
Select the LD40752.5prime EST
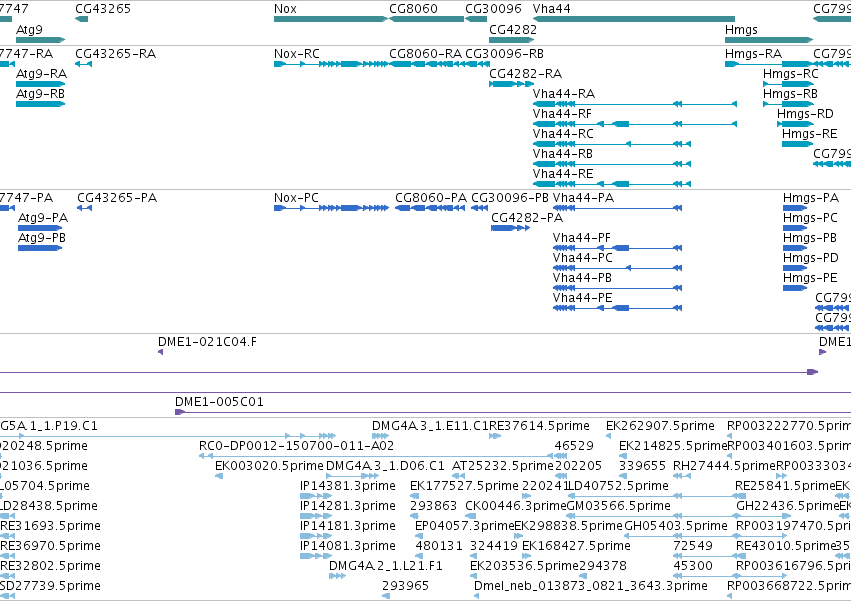click(658, 496)
